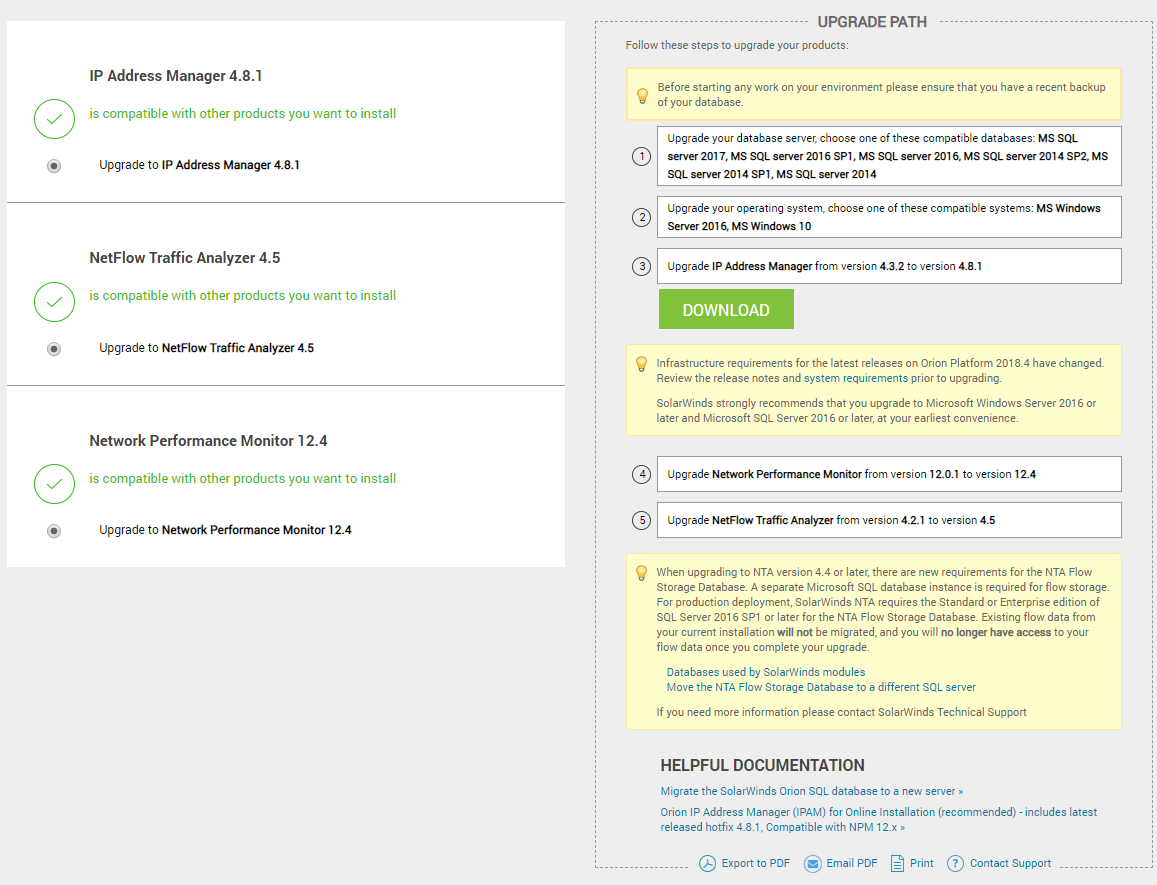Click the NetFlow Traffic Analyzer 4.5 heading
Viewport: 1157px width, 885px height.
184,258
